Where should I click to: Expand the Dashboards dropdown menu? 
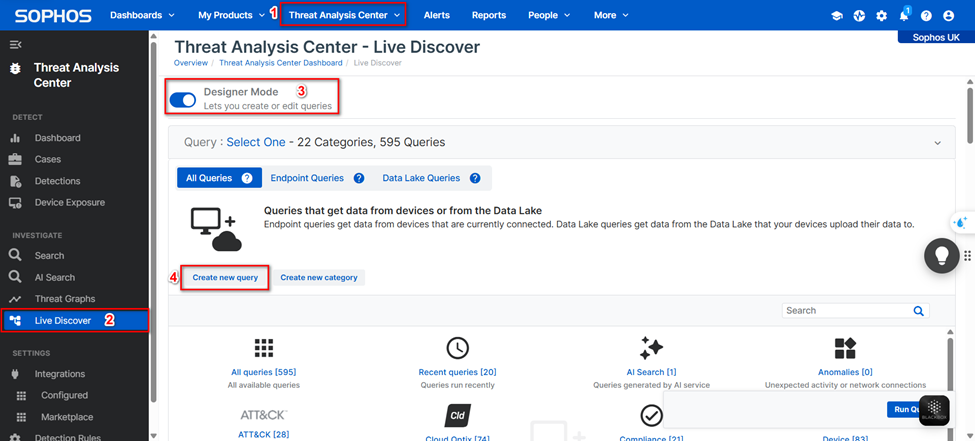pos(142,16)
